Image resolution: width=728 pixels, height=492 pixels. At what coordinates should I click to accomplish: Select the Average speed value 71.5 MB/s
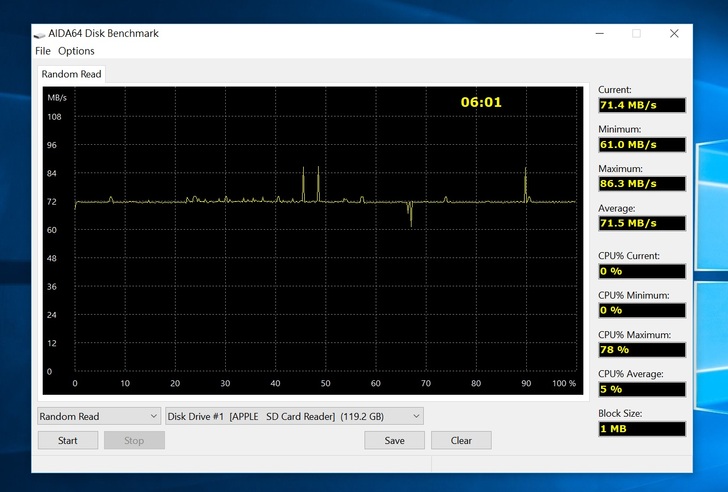(x=641, y=223)
